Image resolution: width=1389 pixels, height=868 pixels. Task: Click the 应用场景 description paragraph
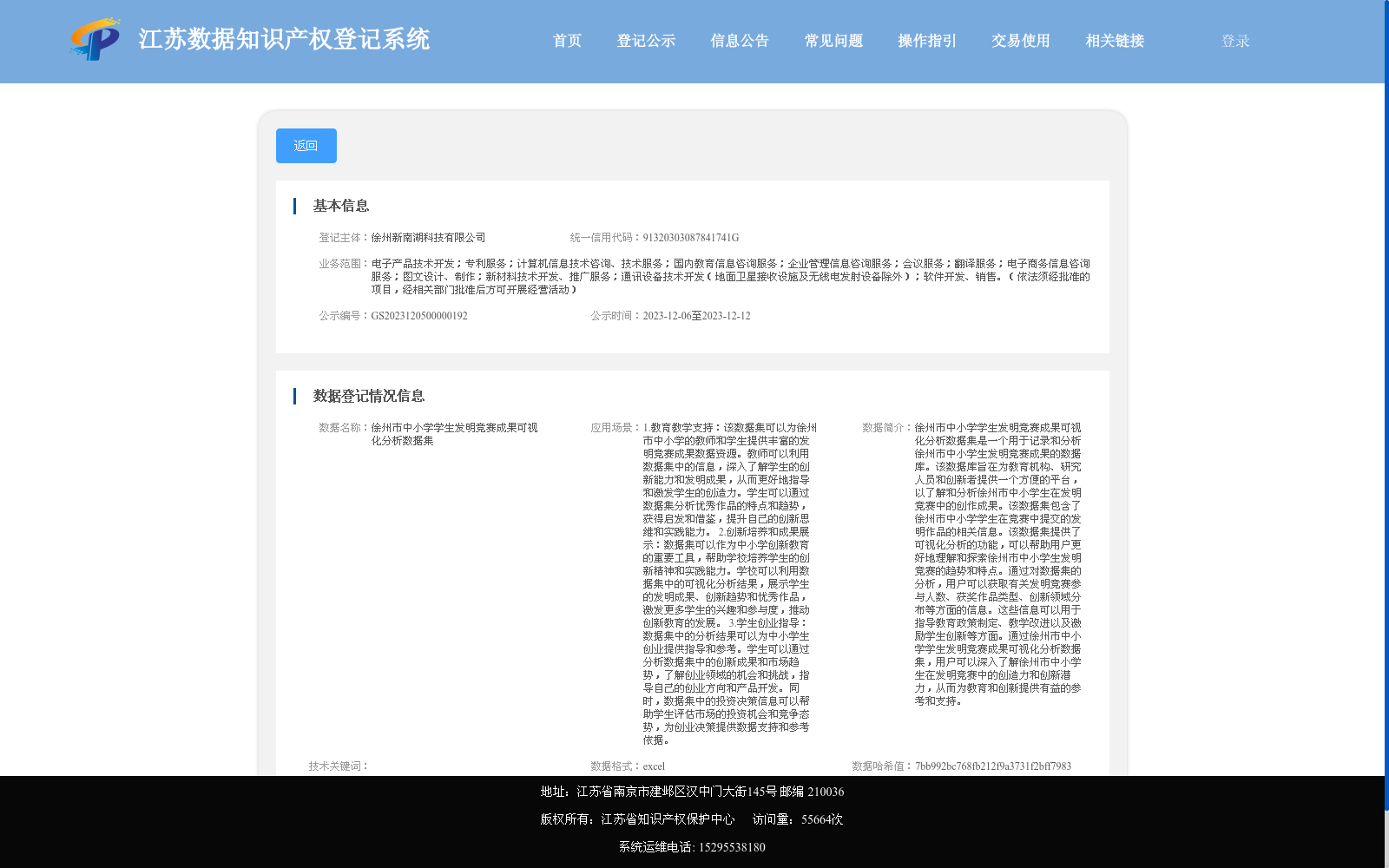point(729,584)
